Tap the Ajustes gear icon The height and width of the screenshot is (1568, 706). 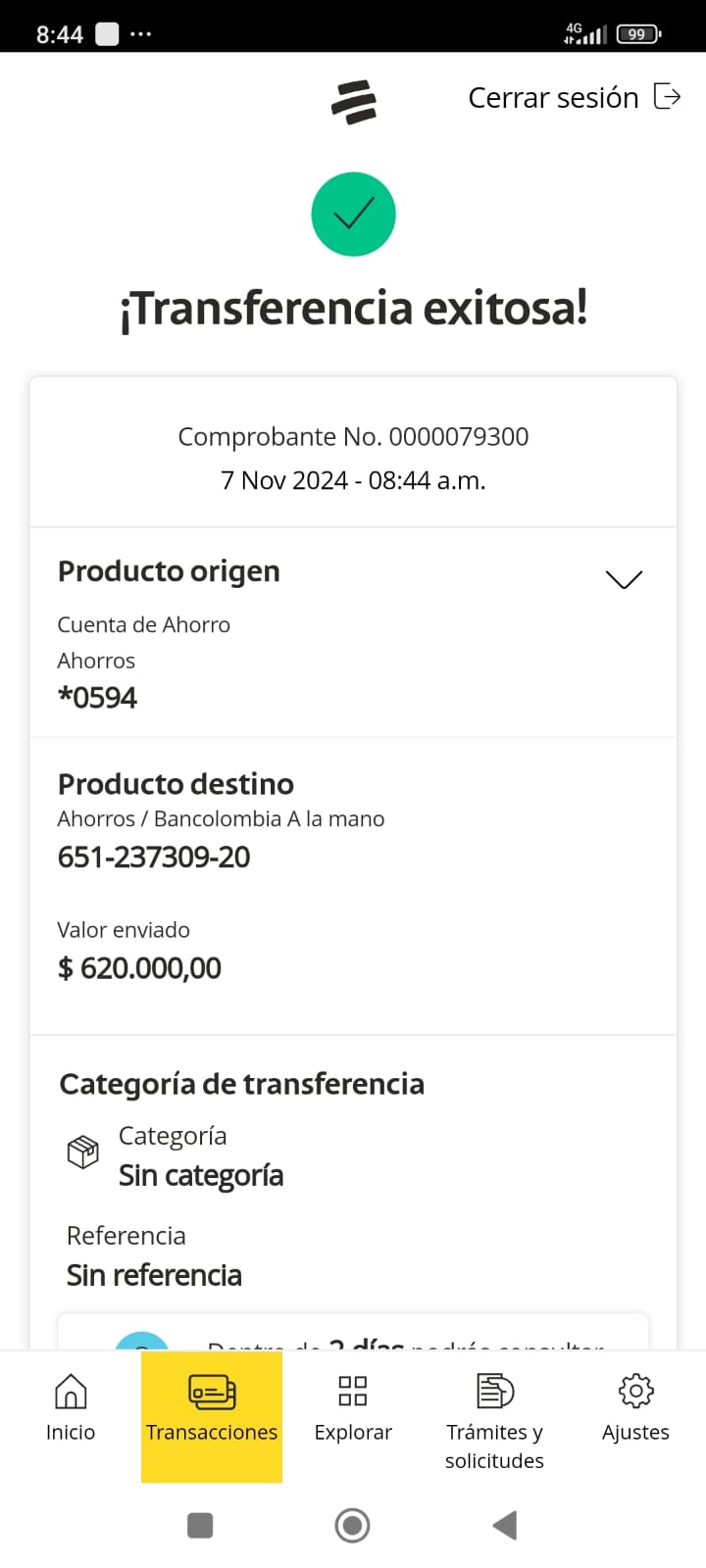pyautogui.click(x=635, y=1391)
